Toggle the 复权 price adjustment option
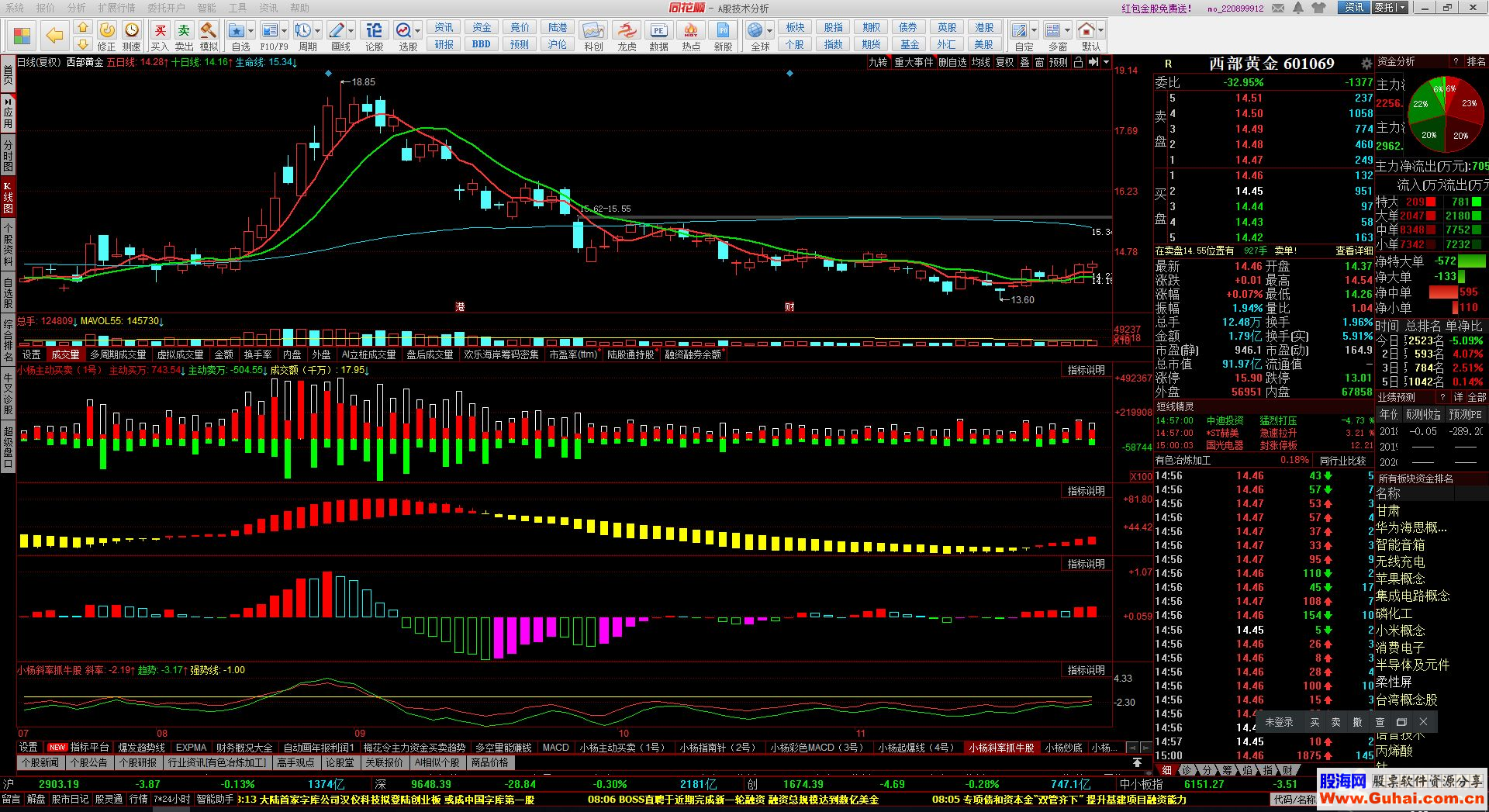Screen dimensions: 1489x812 click(x=1005, y=62)
